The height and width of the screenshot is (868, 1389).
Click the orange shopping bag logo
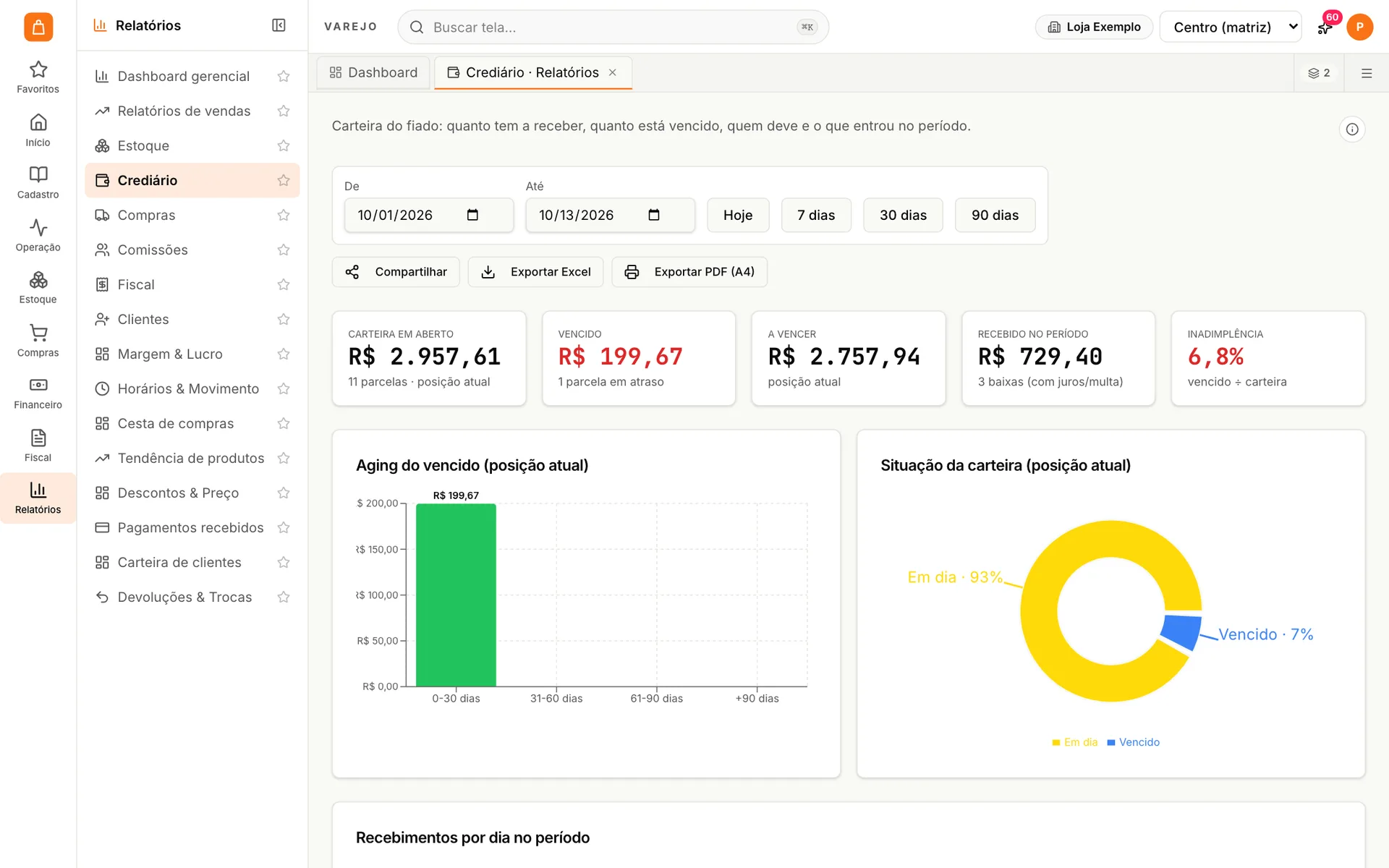38,27
